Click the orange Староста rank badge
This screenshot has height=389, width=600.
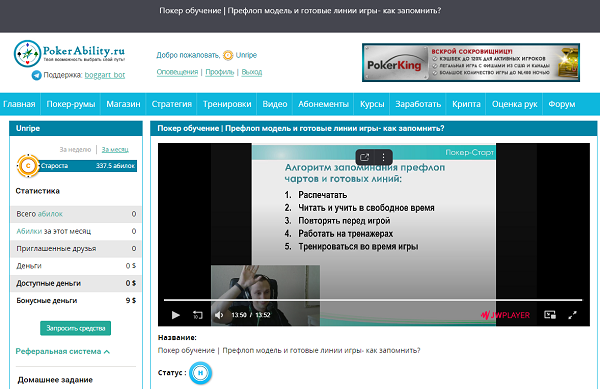28,166
